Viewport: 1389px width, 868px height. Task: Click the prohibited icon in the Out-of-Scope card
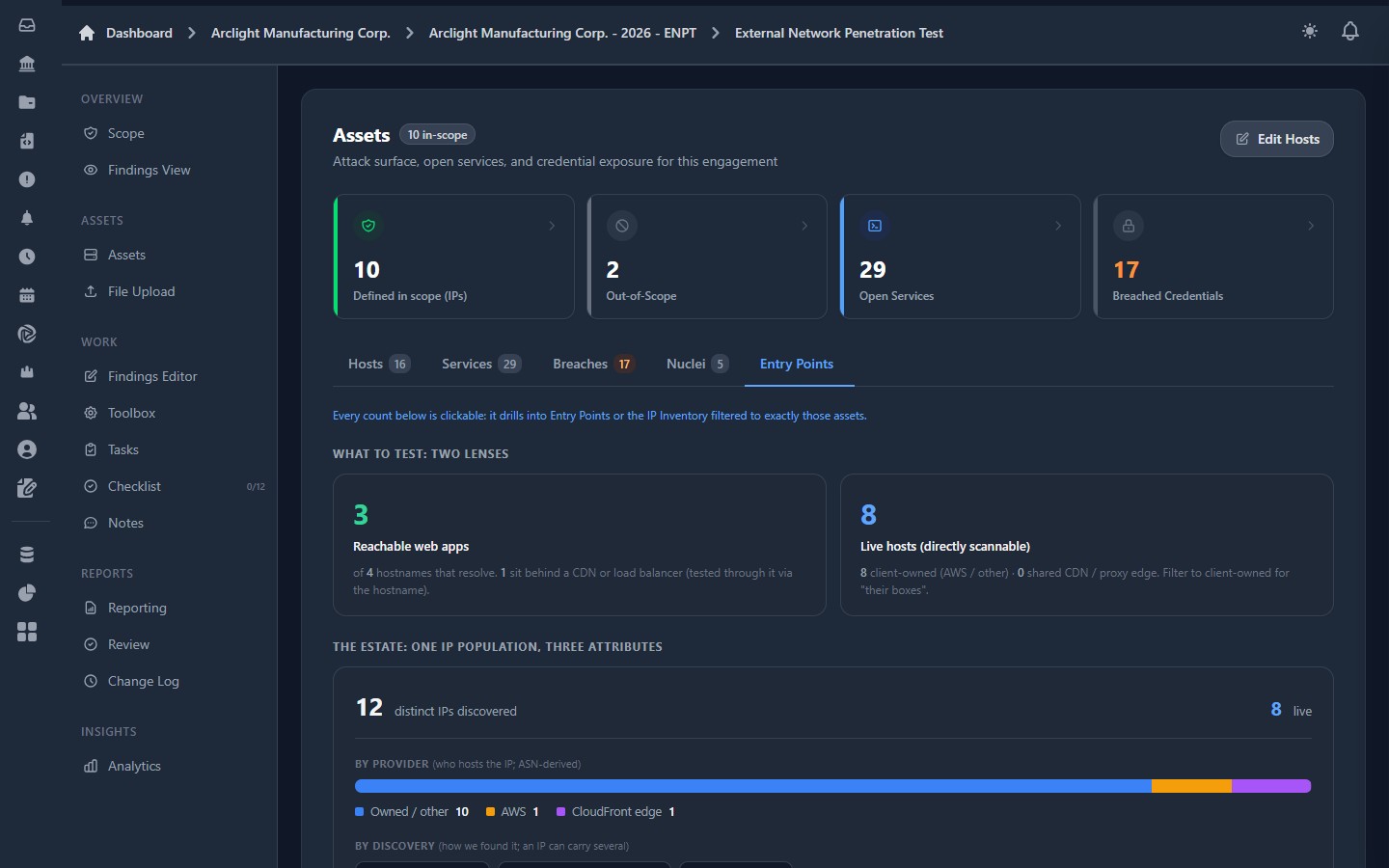coord(622,226)
